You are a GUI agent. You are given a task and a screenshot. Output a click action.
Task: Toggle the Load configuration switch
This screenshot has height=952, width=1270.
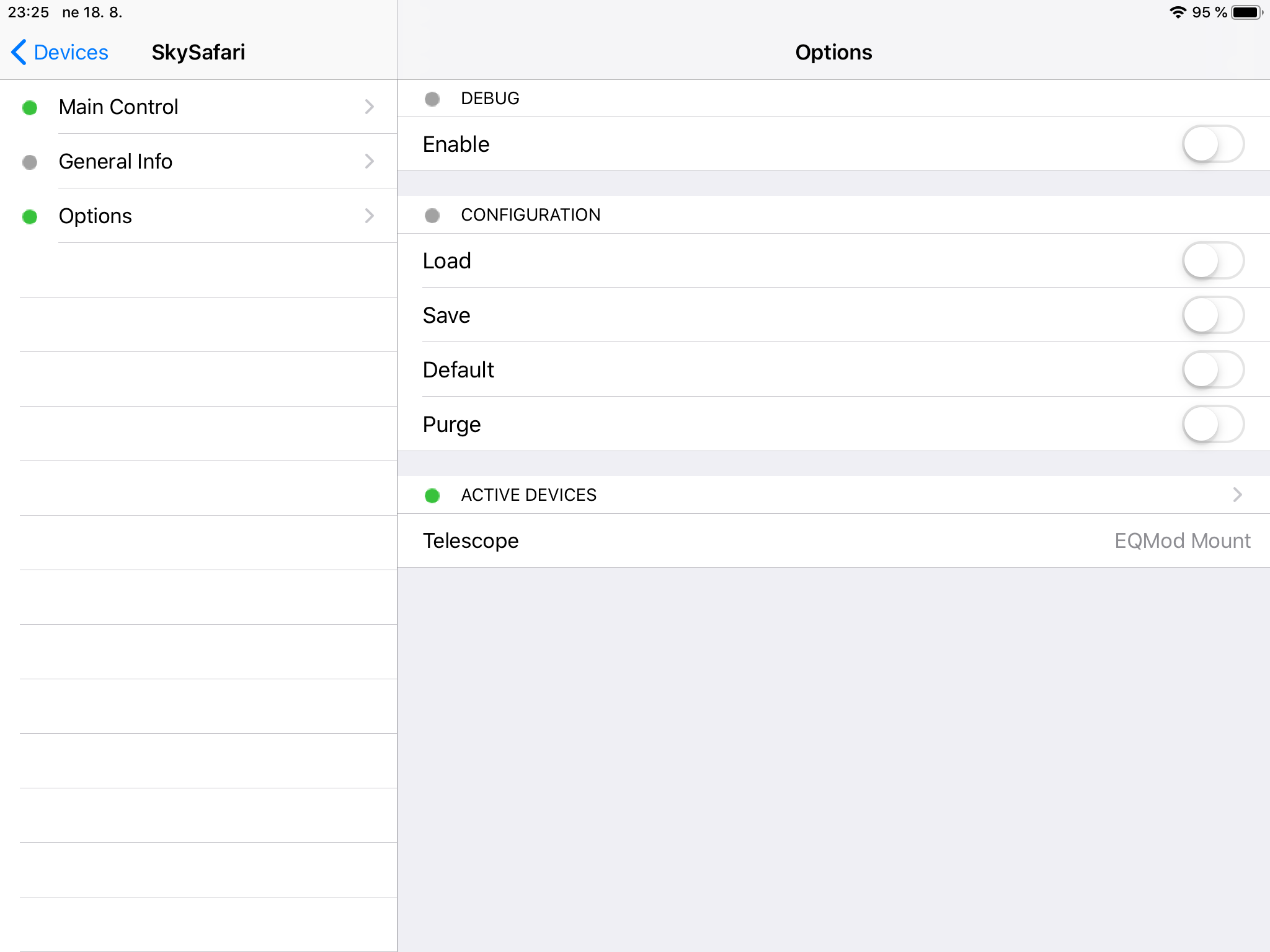1213,260
